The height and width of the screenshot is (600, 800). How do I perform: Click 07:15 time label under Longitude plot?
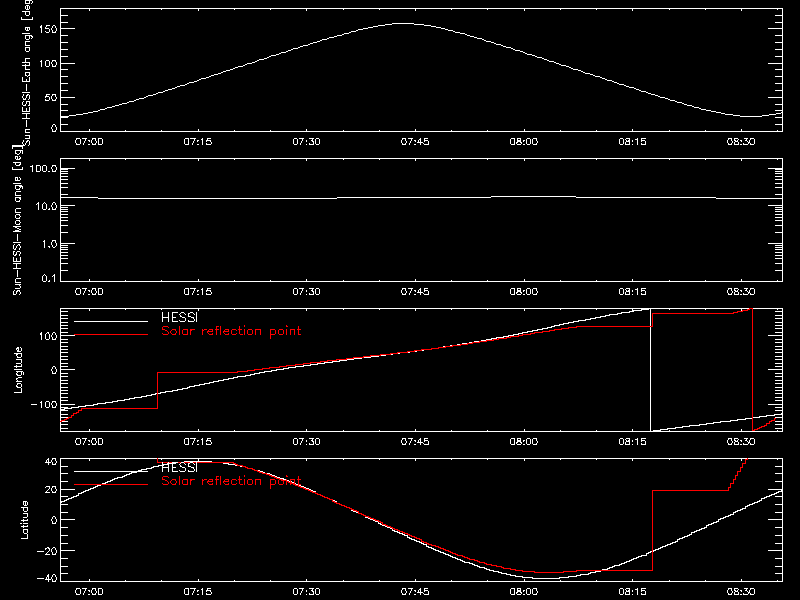pyautogui.click(x=197, y=442)
